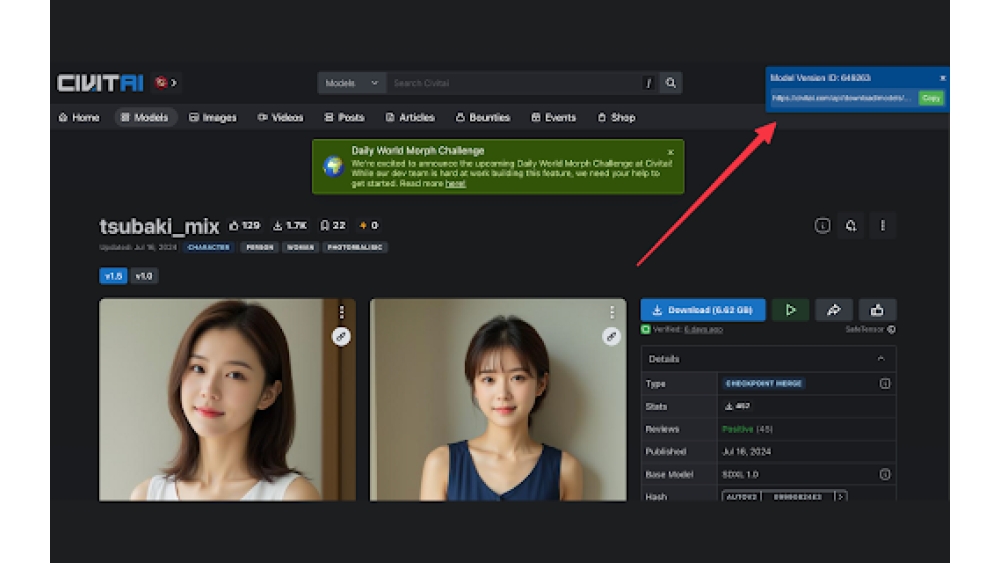Dismiss the Daily World Morph Challenge banner

670,152
